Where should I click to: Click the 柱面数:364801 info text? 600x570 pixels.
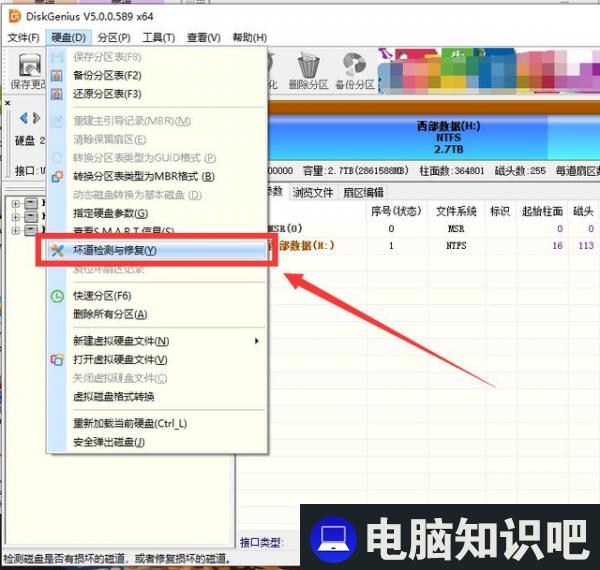point(452,170)
